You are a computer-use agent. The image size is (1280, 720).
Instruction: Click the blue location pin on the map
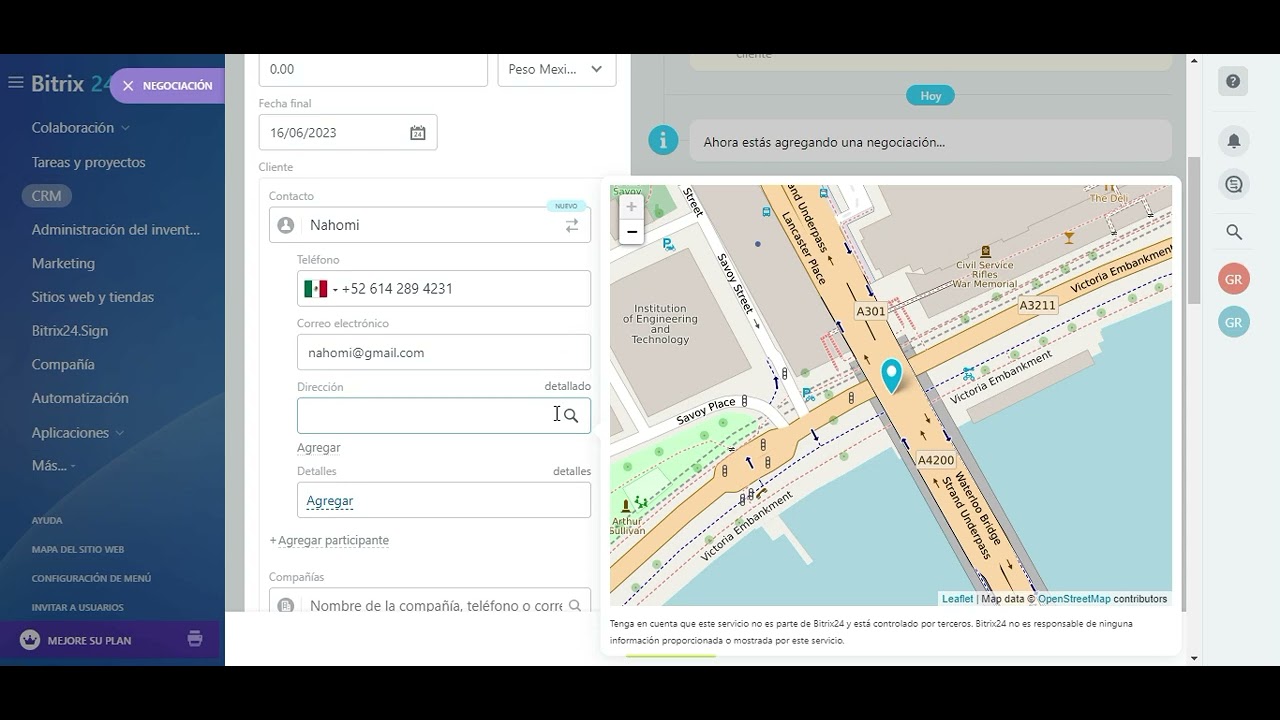[891, 376]
